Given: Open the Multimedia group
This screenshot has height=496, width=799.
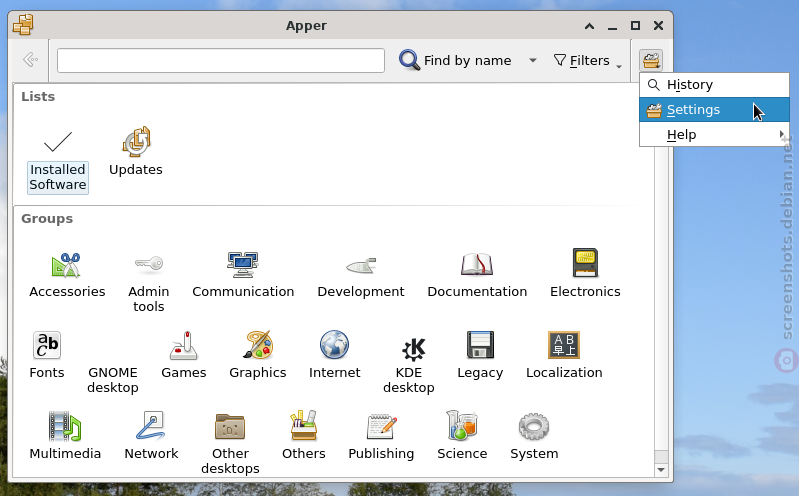Looking at the screenshot, I should [x=65, y=436].
